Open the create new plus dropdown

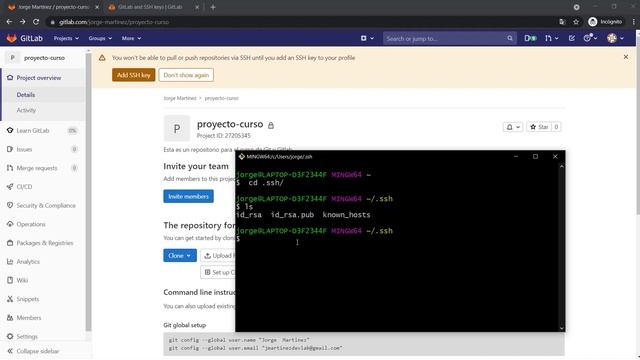click(367, 38)
